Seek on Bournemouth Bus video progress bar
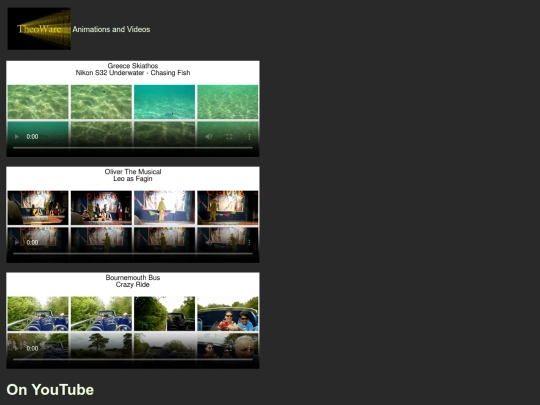Screen dimensions: 540x405 coord(133,359)
